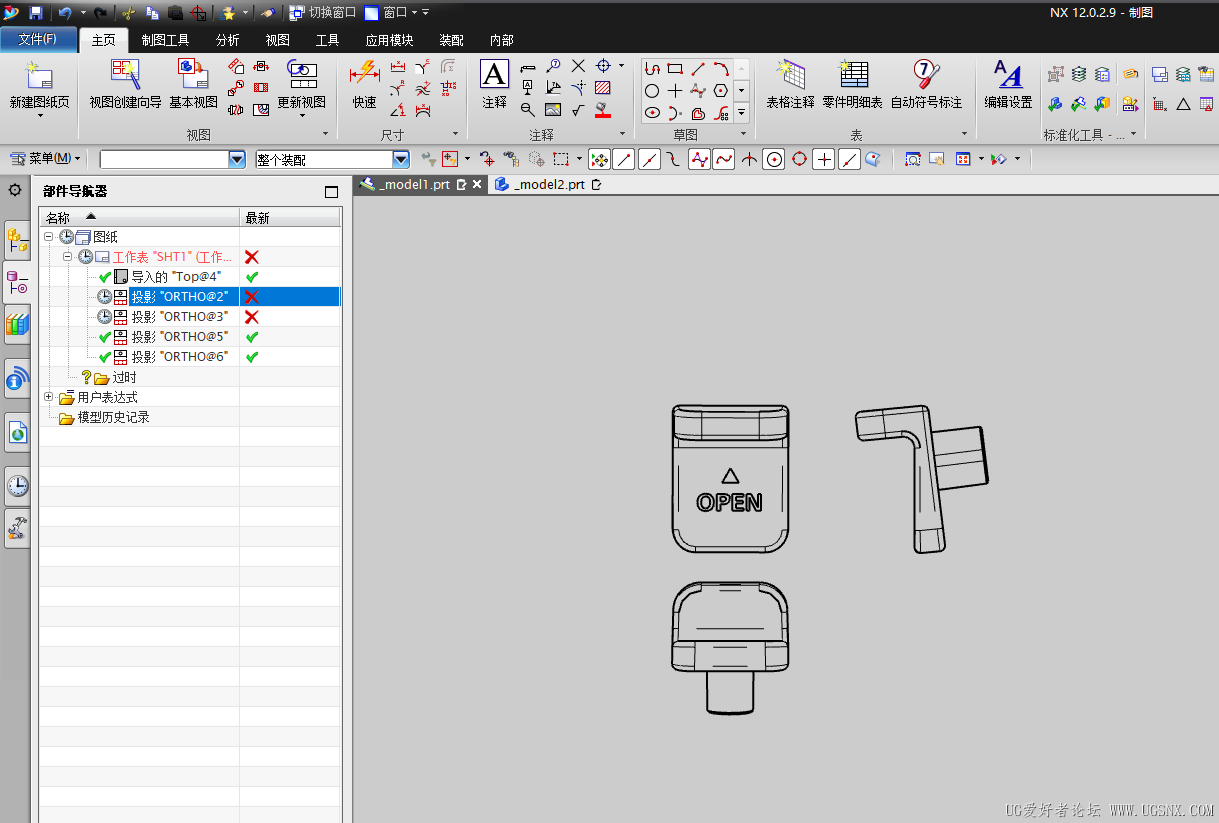Switch to the 制图工具 ribbon tab
The width and height of the screenshot is (1219, 823).
pos(165,40)
